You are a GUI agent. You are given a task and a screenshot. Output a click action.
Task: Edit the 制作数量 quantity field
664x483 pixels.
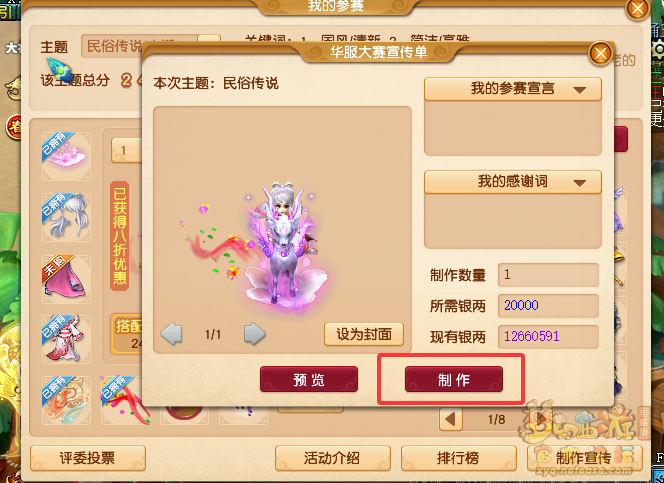(x=548, y=275)
